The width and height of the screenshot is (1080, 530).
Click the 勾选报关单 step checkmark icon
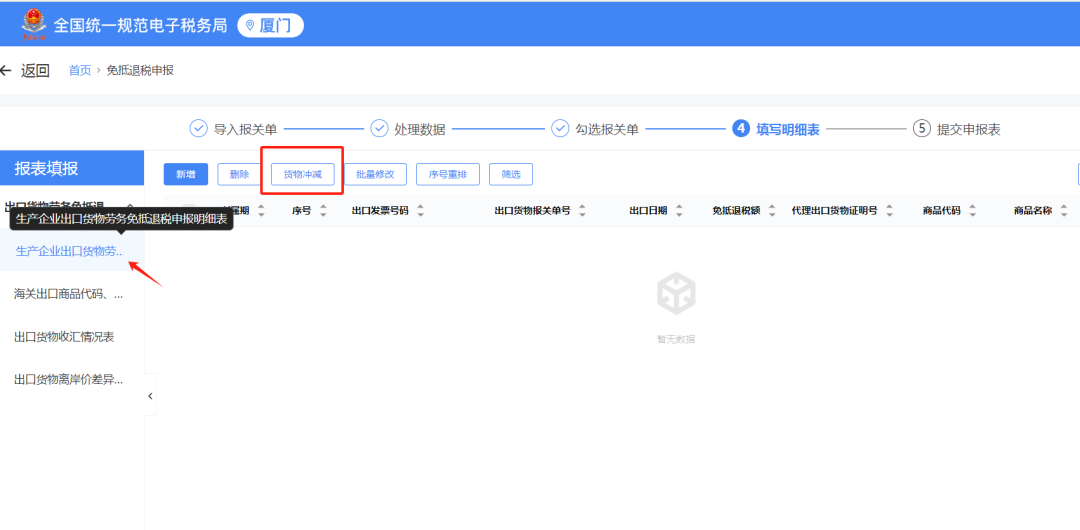(x=560, y=129)
